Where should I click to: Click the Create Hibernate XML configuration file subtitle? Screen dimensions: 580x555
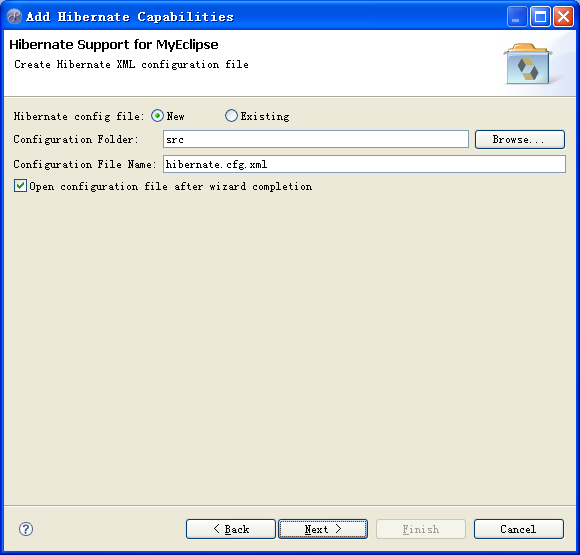pyautogui.click(x=131, y=64)
